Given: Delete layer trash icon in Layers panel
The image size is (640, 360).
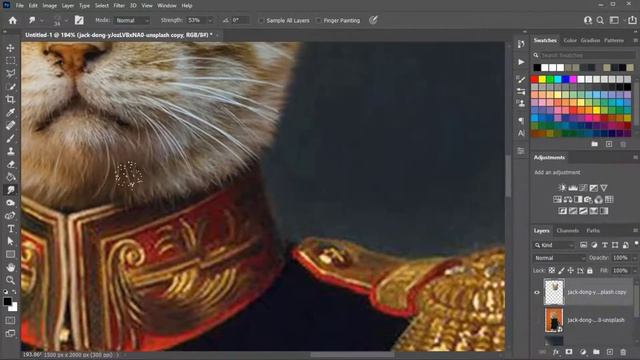Looking at the screenshot, I should click(623, 352).
